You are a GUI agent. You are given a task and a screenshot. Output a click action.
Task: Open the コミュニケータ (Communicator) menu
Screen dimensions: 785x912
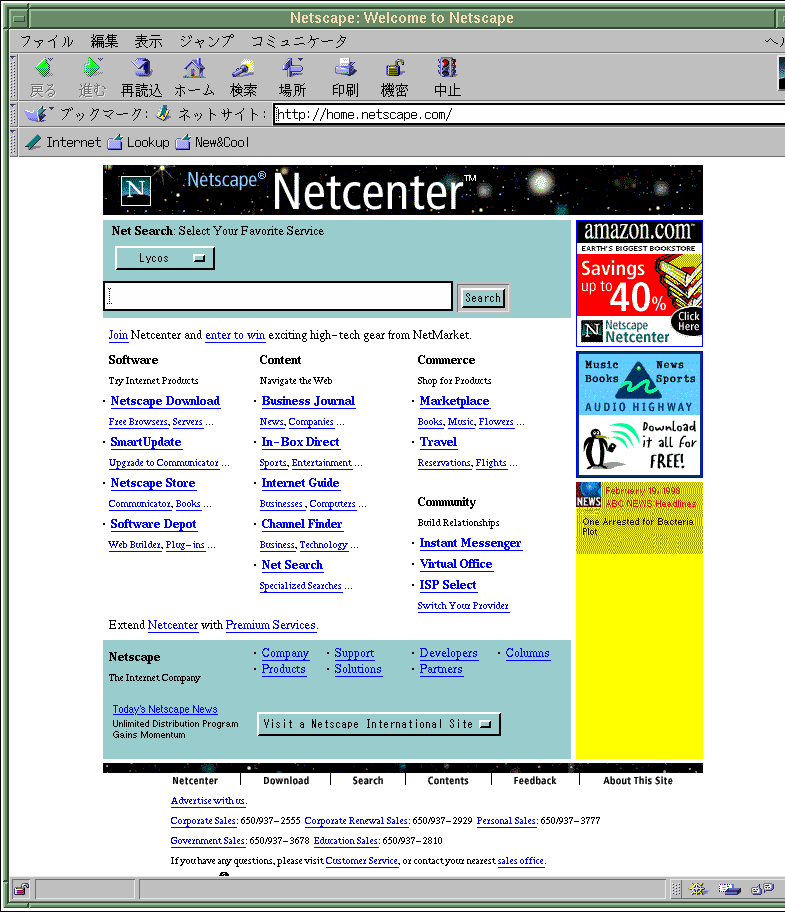[x=299, y=41]
